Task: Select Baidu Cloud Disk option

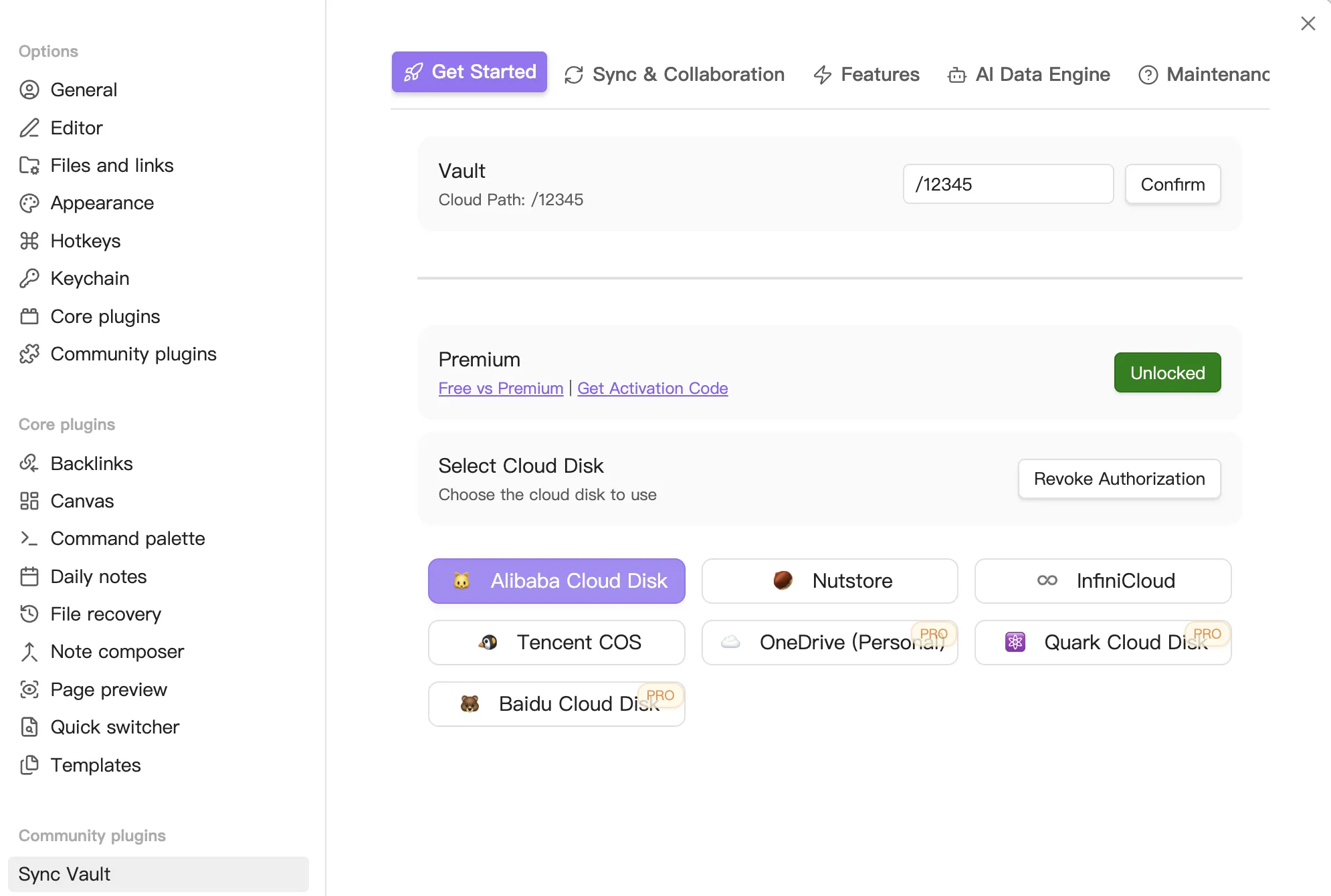Action: click(556, 704)
